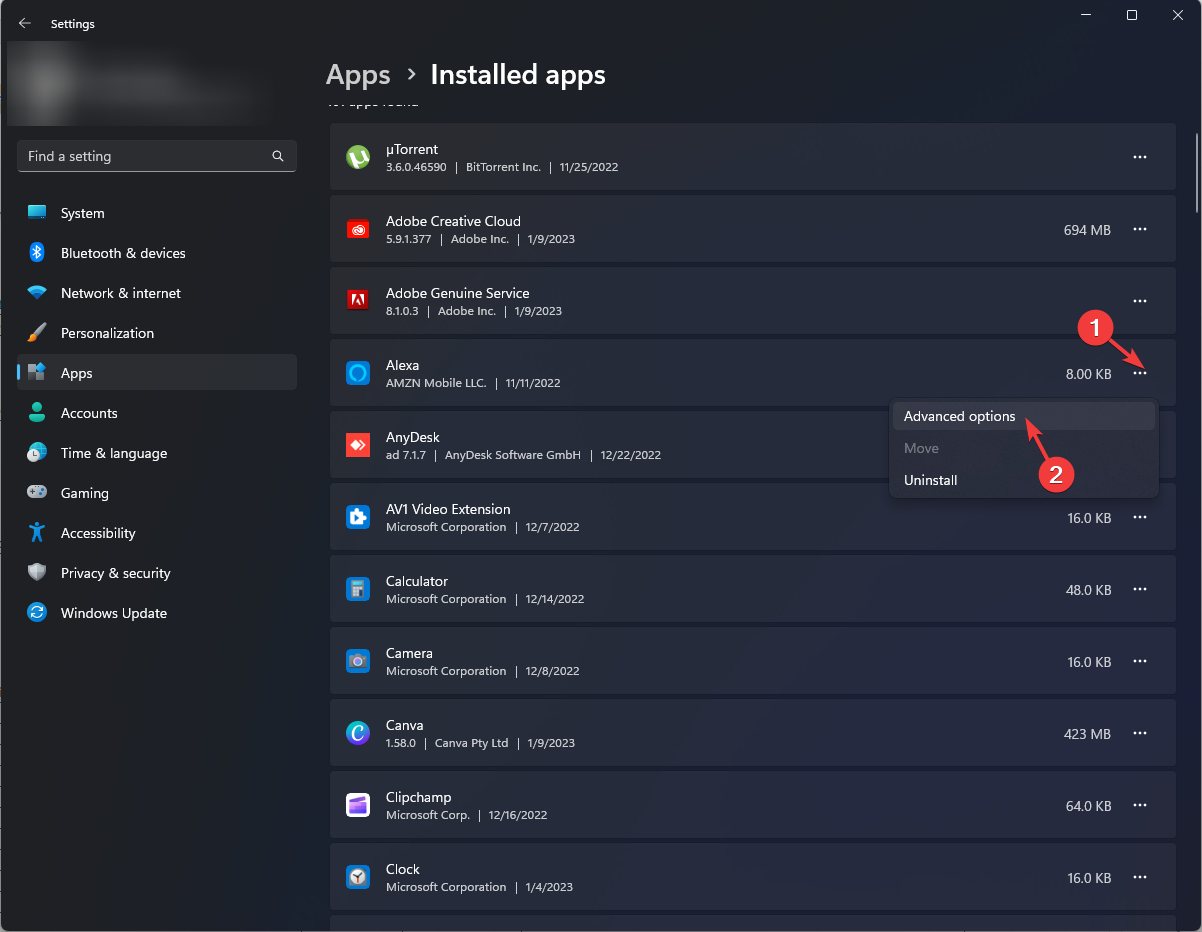Click the Apps breadcrumb link
1202x932 pixels.
click(358, 74)
